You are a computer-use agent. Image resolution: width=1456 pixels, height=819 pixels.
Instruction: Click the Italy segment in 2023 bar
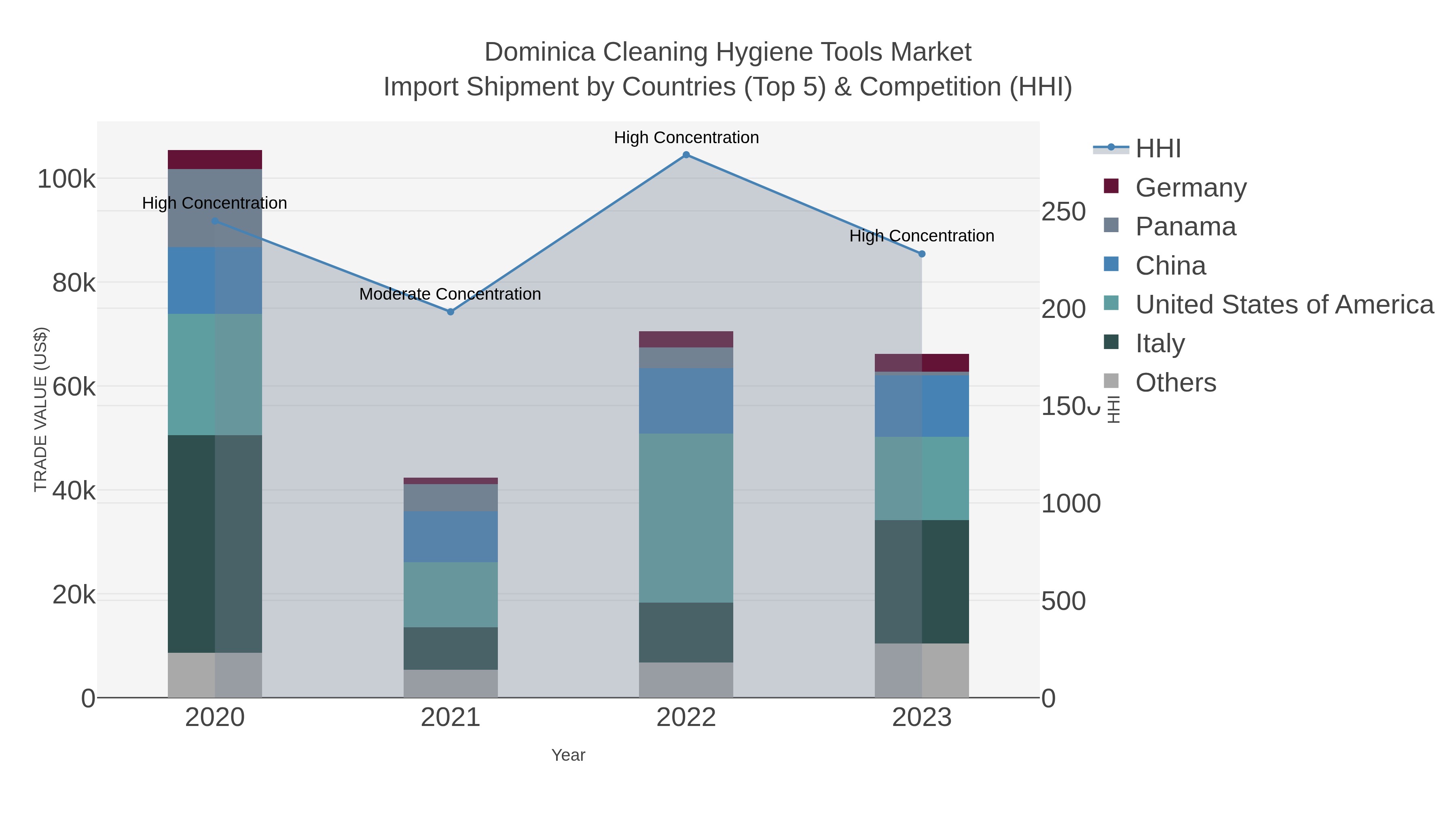pyautogui.click(x=922, y=582)
